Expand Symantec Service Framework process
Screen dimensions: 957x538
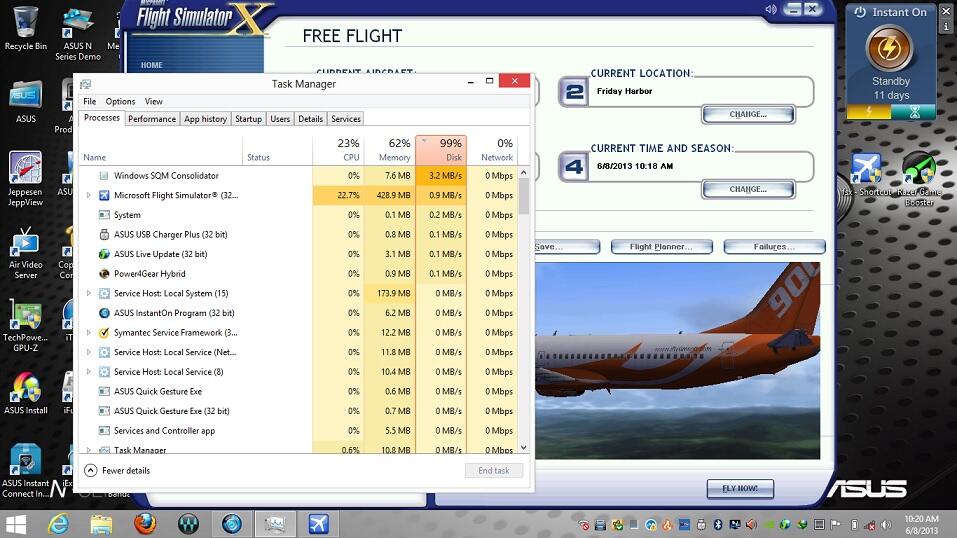tap(89, 333)
